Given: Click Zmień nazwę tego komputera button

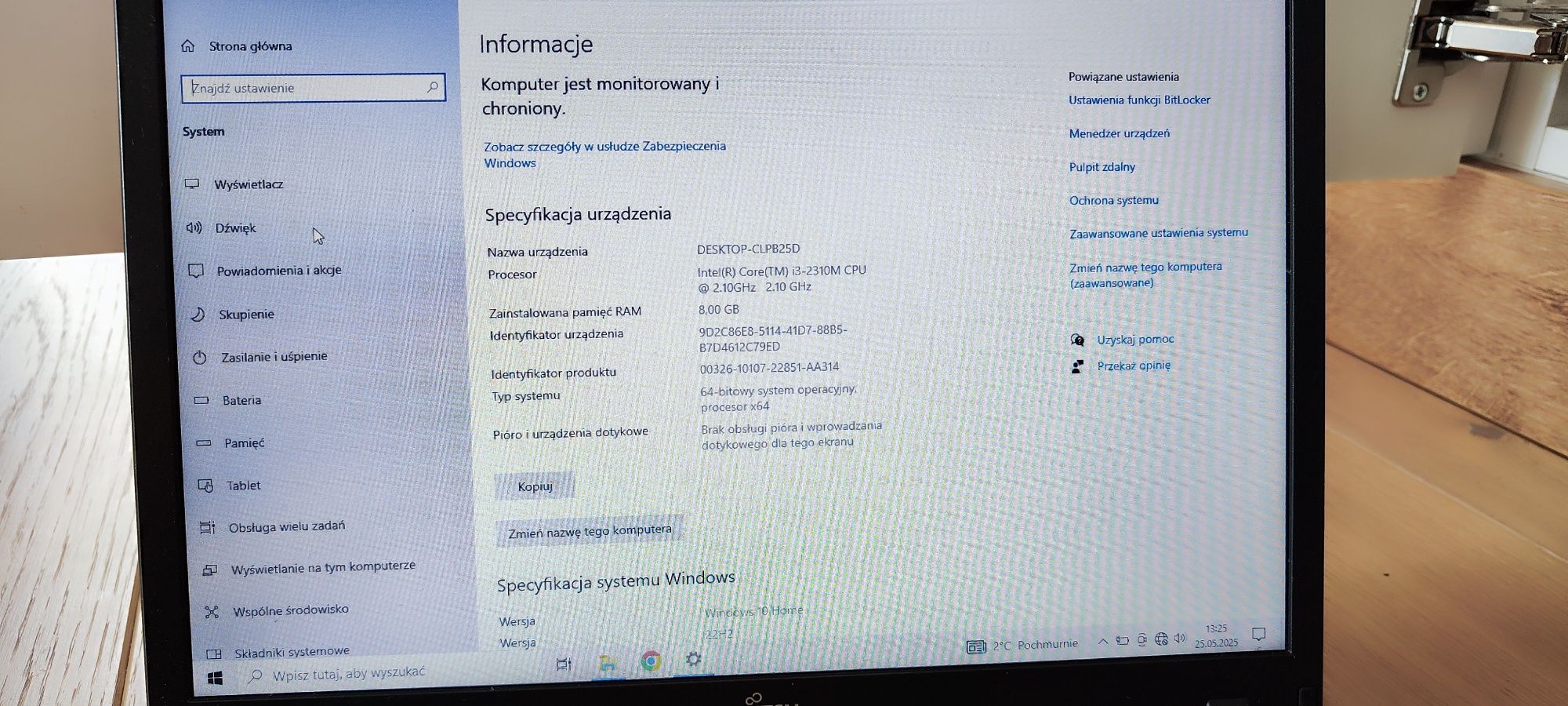Looking at the screenshot, I should [590, 531].
